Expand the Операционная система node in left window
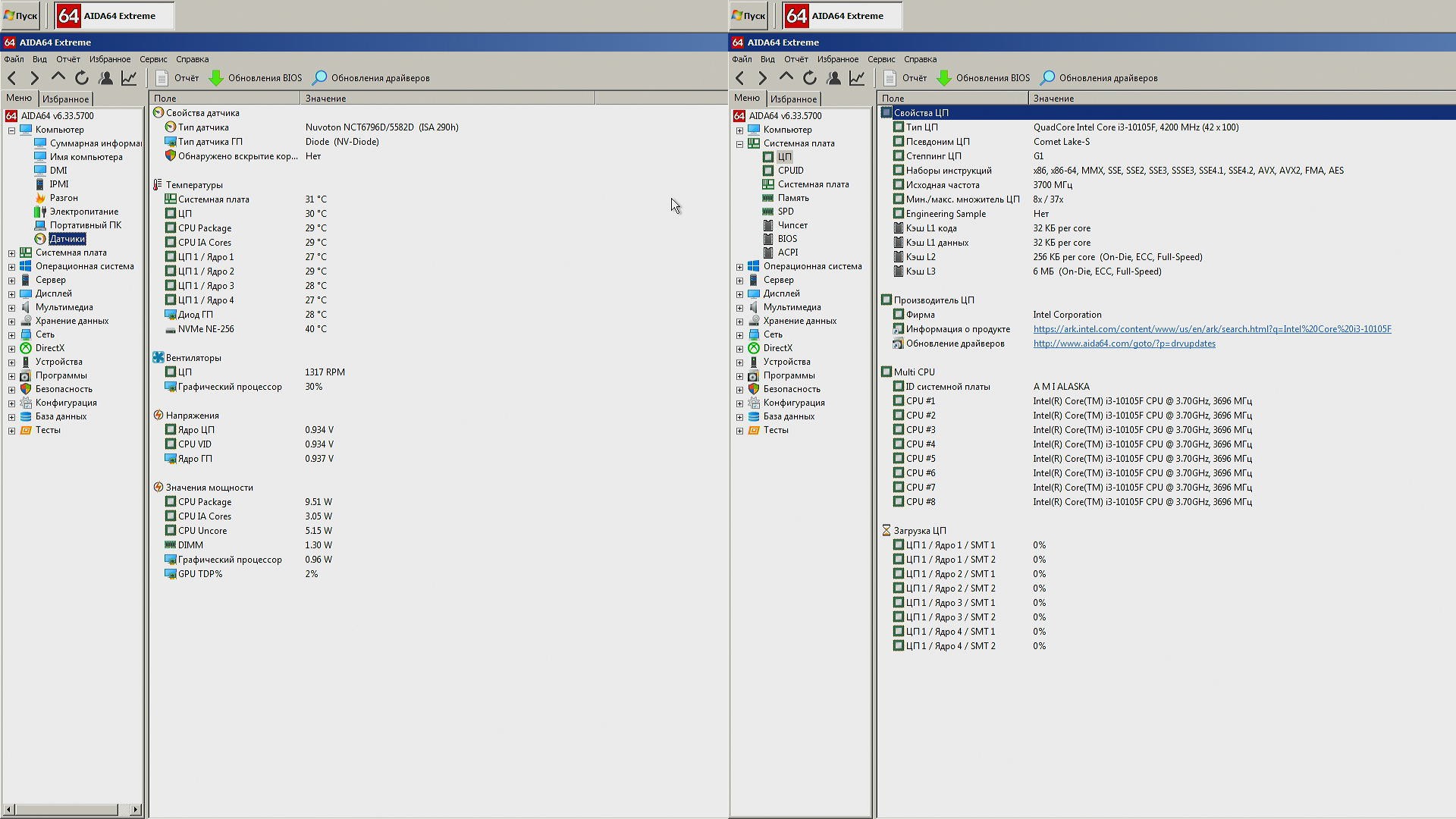 point(11,267)
